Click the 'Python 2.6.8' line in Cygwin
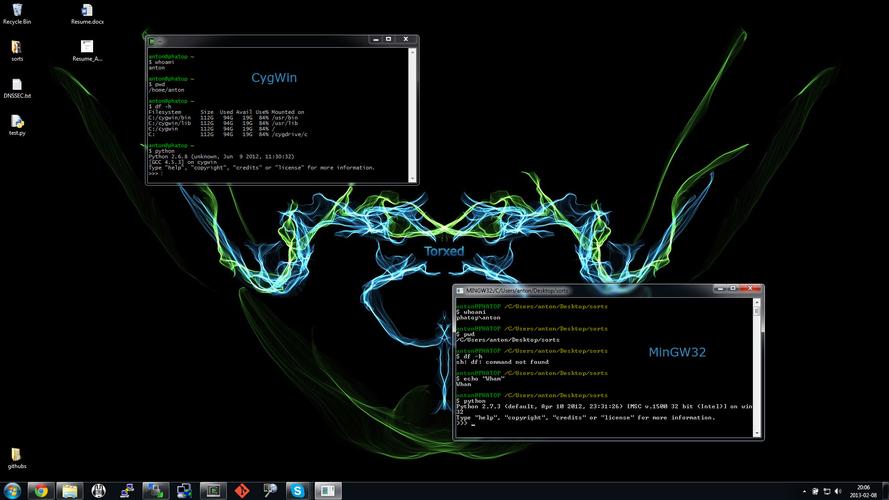Viewport: 889px width, 500px height. (x=222, y=156)
